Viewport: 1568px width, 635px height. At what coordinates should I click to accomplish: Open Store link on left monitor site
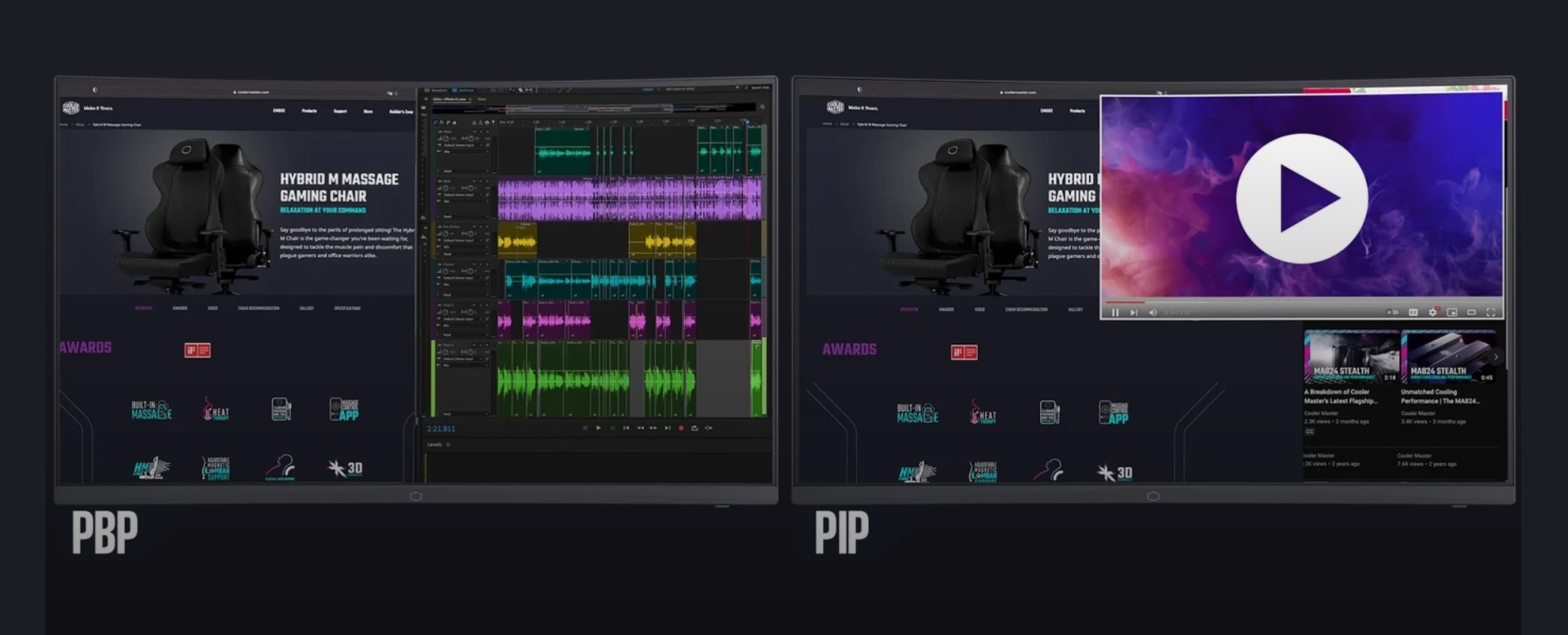(368, 111)
